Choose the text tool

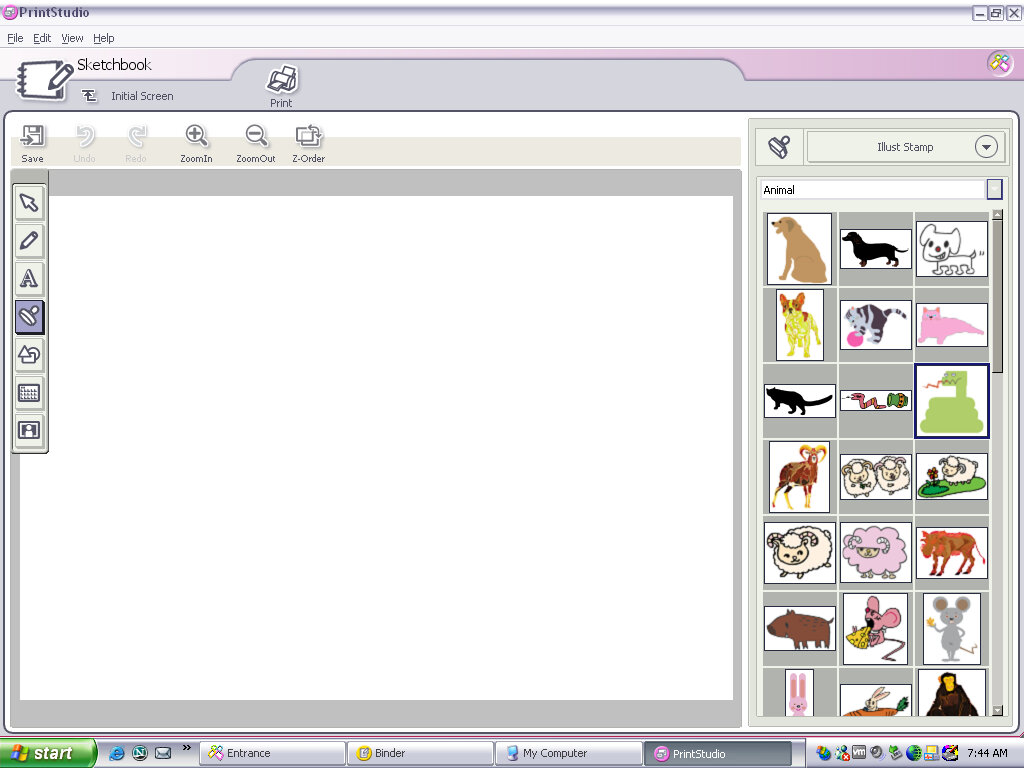(29, 279)
